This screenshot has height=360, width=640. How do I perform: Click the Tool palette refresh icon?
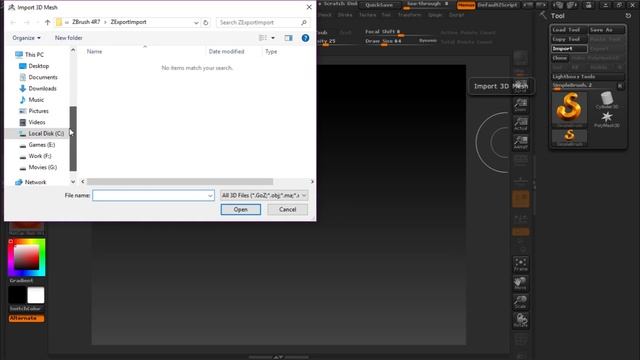(628, 16)
